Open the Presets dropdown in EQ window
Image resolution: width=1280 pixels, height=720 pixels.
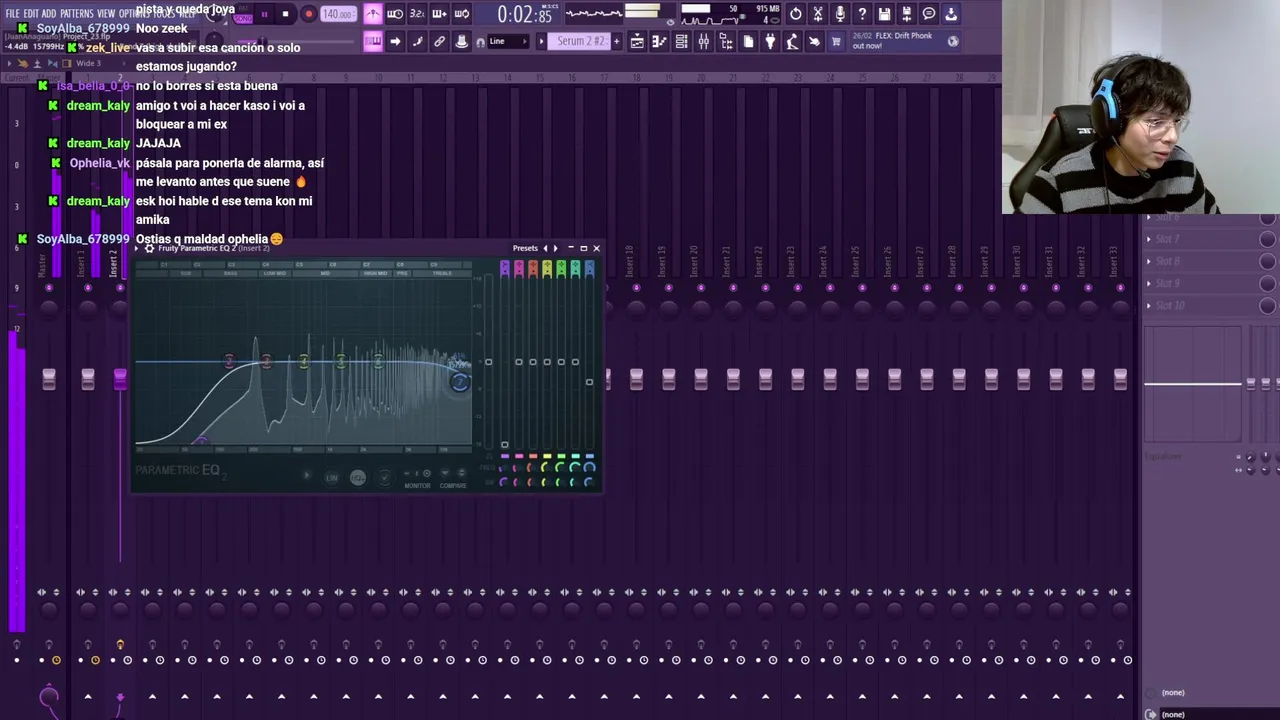click(x=525, y=248)
